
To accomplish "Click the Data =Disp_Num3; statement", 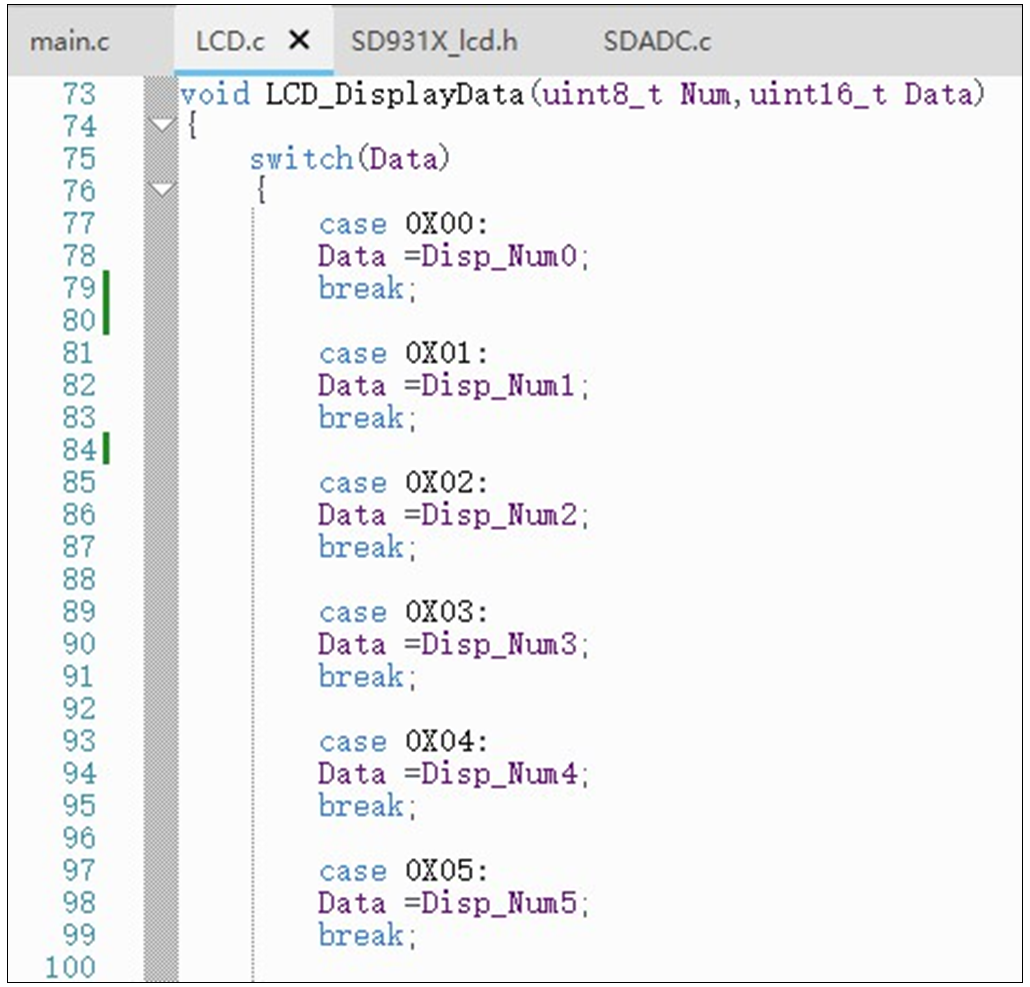I will tap(453, 644).
